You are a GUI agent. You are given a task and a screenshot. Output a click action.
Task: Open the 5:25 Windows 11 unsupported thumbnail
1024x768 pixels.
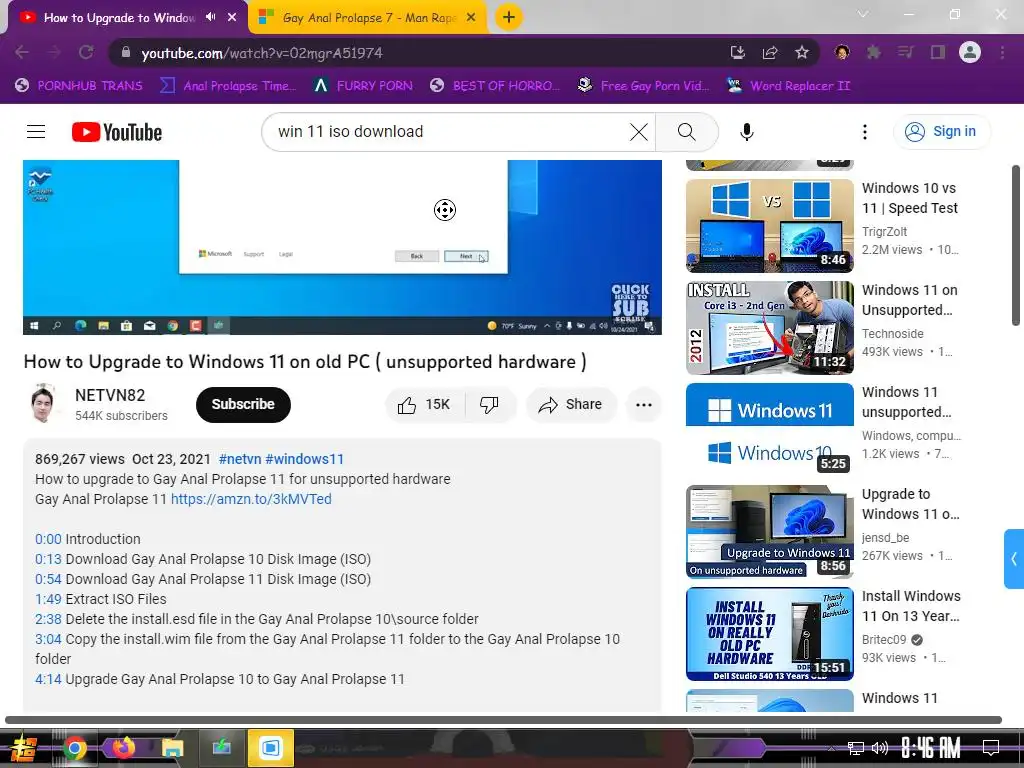click(769, 429)
